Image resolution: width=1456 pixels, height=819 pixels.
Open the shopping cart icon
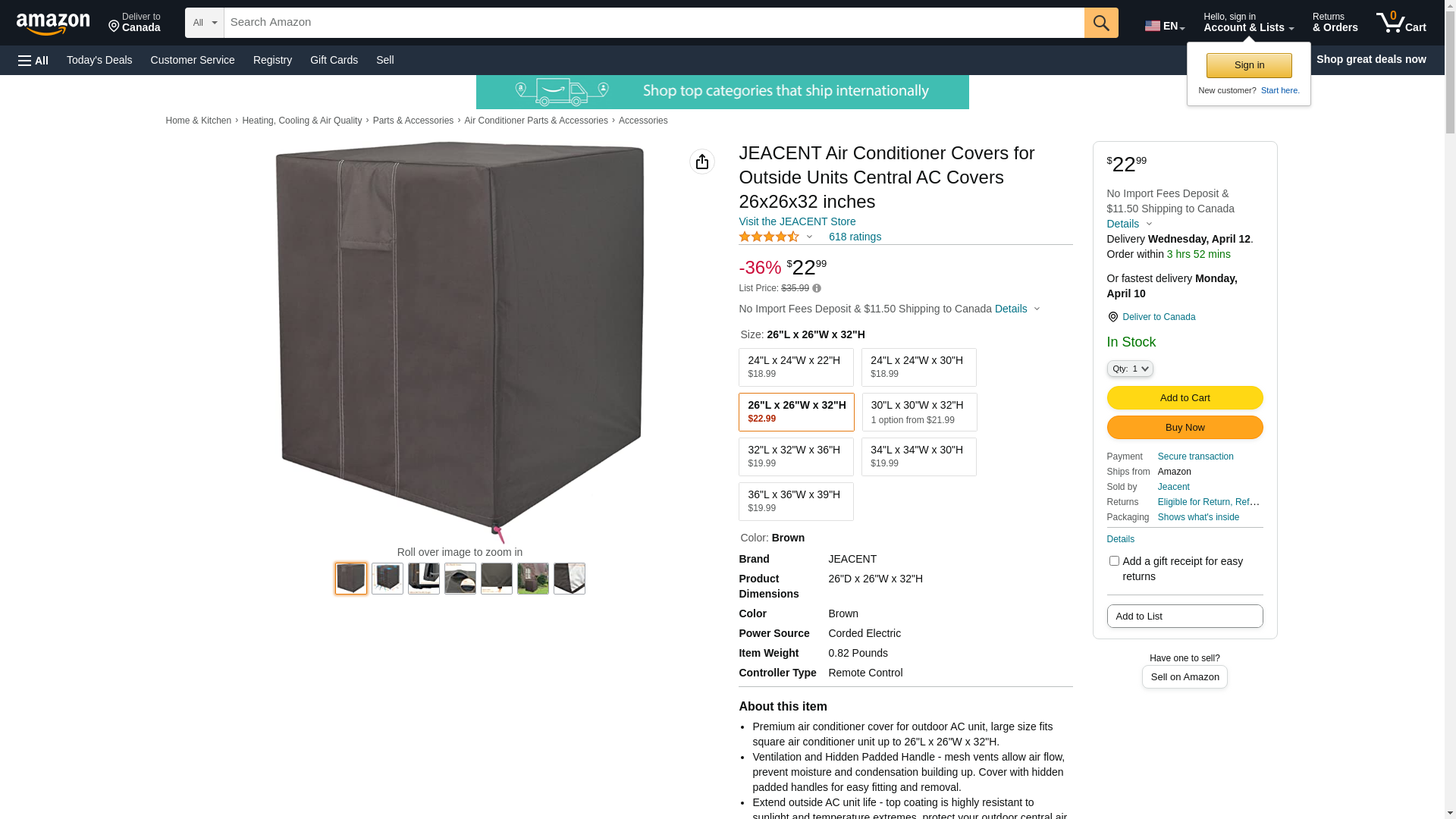coord(1401,23)
